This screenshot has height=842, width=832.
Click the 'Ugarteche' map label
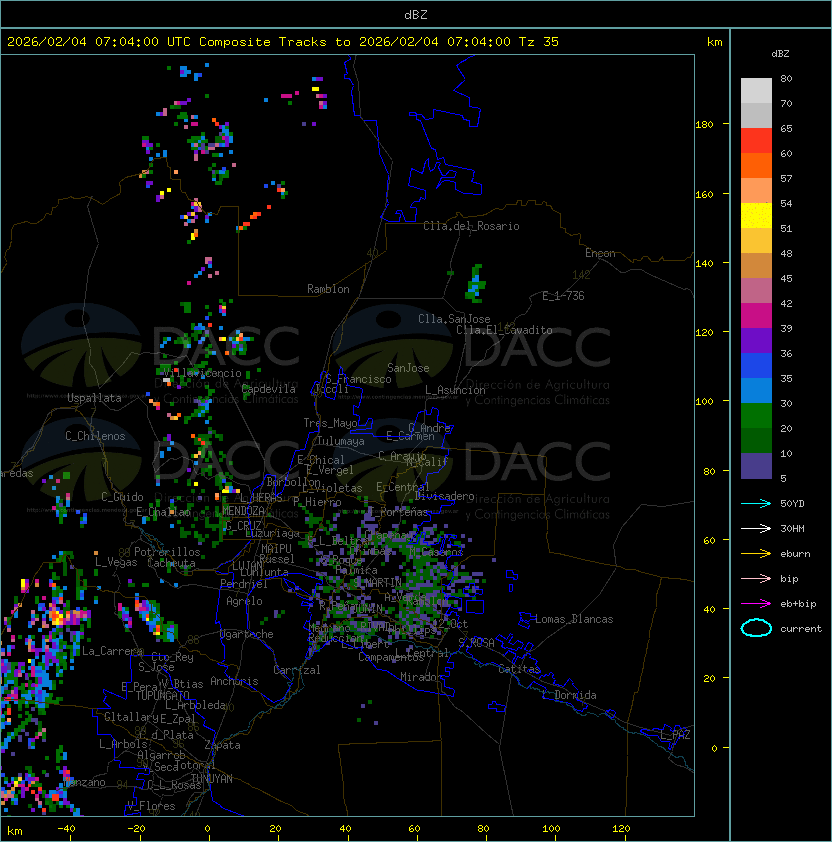click(x=247, y=634)
